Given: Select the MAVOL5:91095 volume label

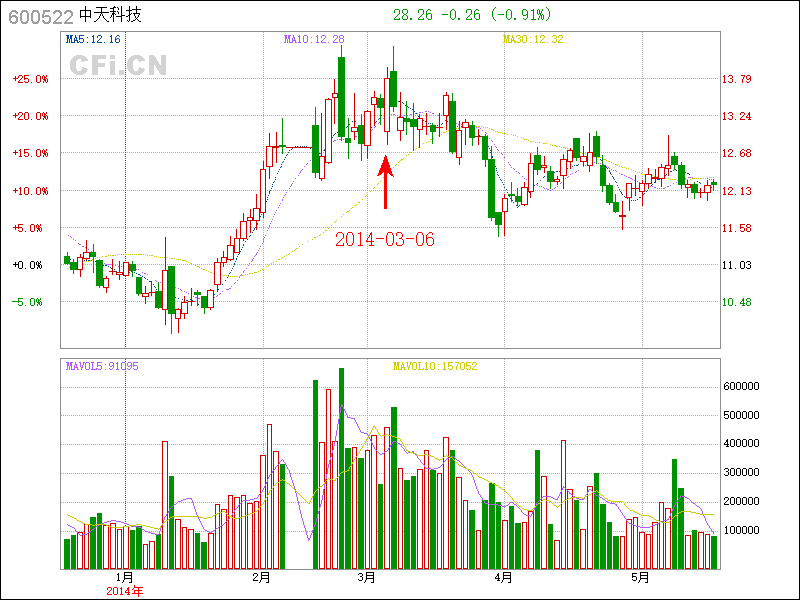Looking at the screenshot, I should coord(101,366).
